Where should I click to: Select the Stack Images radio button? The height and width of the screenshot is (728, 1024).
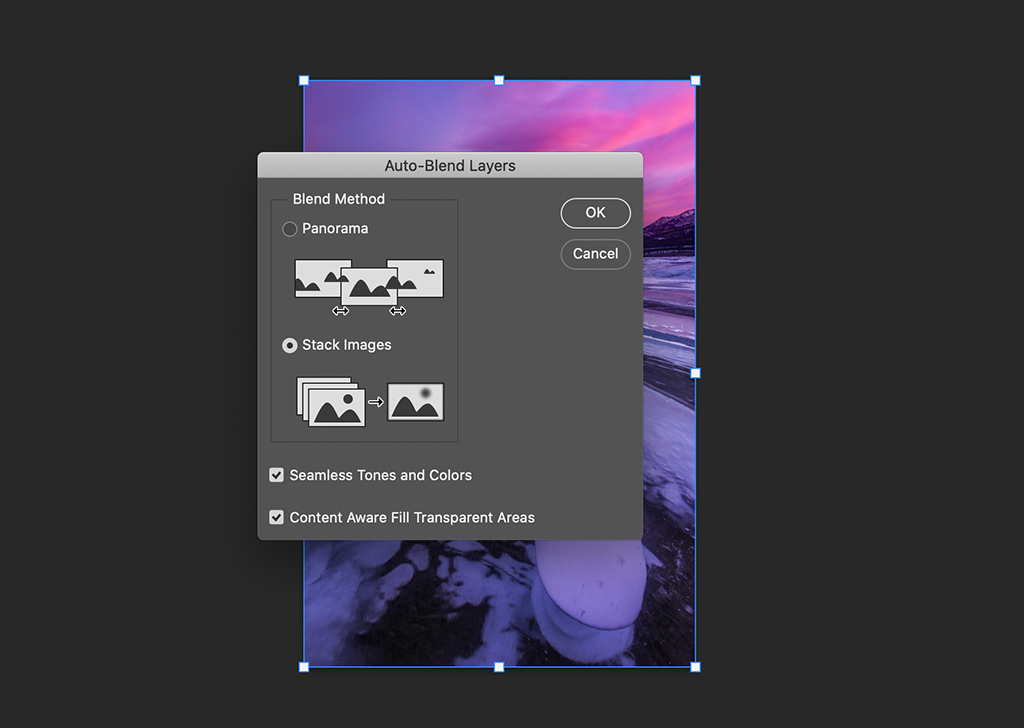click(290, 345)
